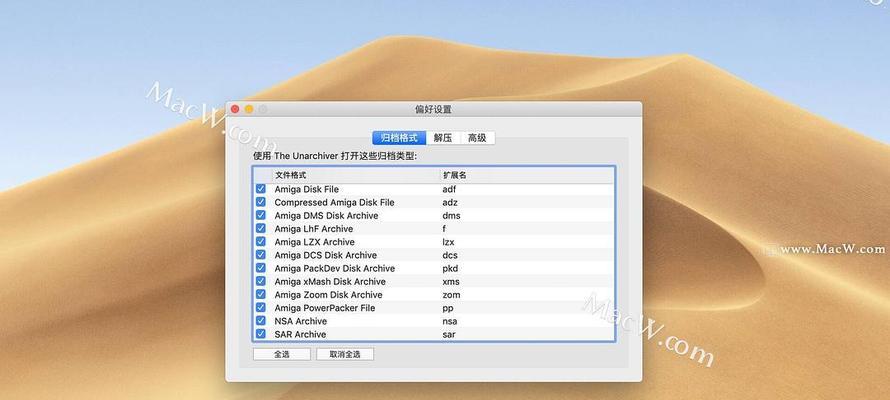Image resolution: width=890 pixels, height=400 pixels.
Task: Click the adz extension cell
Action: (x=450, y=202)
